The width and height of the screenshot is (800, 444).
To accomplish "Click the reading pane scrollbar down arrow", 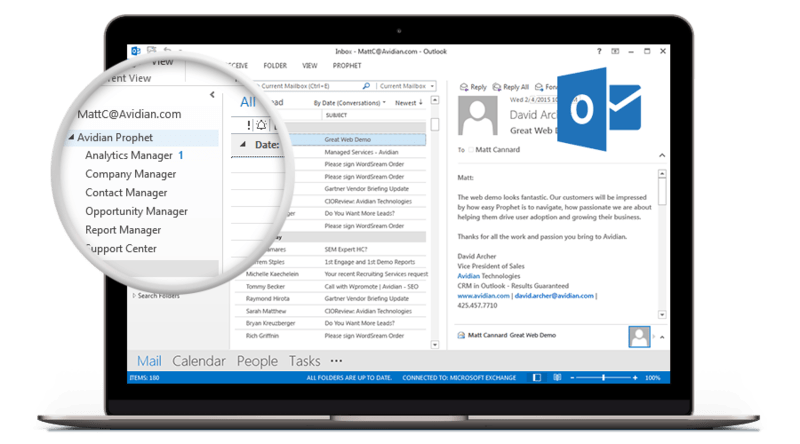I will (662, 315).
